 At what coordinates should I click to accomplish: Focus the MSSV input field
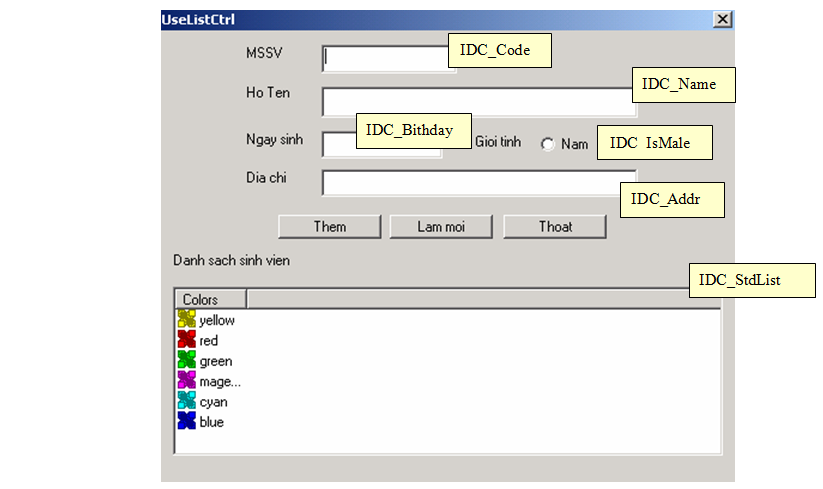pyautogui.click(x=385, y=58)
